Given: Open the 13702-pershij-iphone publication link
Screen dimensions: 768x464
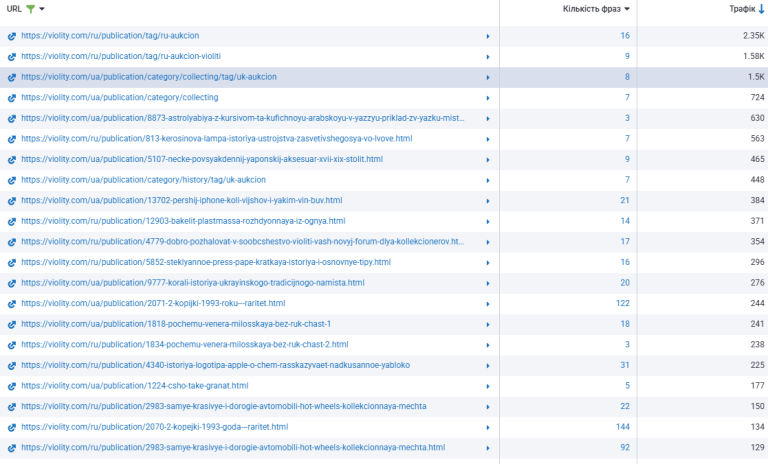Looking at the screenshot, I should tap(182, 200).
